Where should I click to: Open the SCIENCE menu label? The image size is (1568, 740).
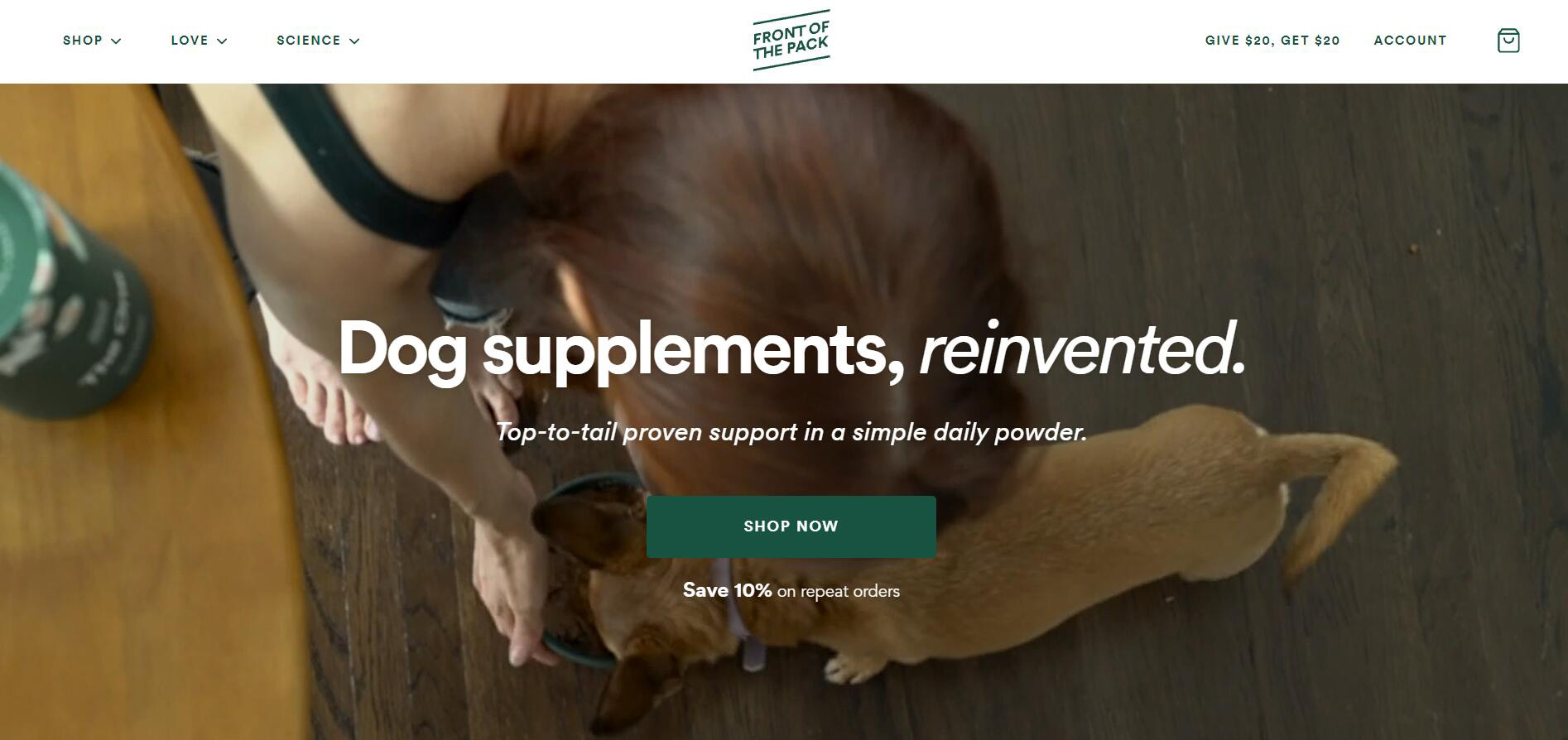click(x=309, y=41)
